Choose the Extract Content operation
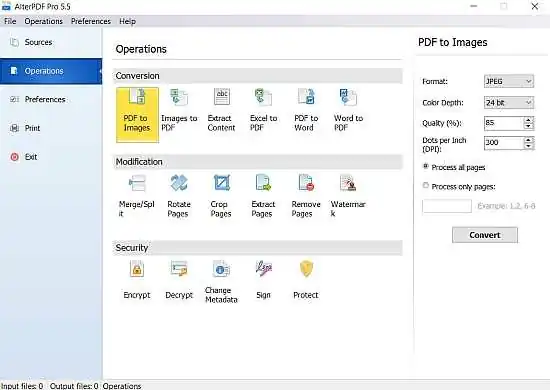The height and width of the screenshot is (390, 550). pos(221,110)
